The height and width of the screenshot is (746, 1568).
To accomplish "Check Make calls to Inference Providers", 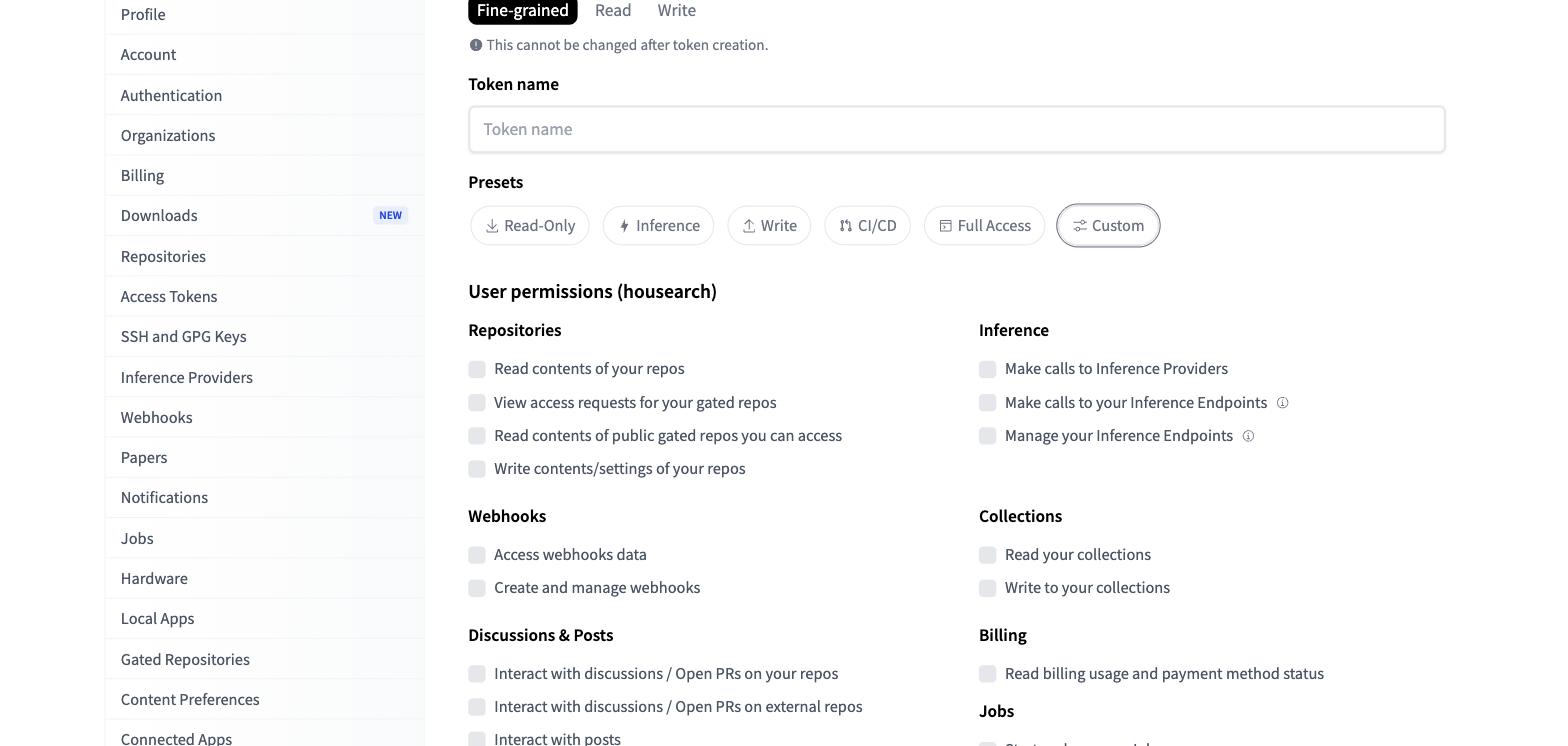I will [988, 370].
